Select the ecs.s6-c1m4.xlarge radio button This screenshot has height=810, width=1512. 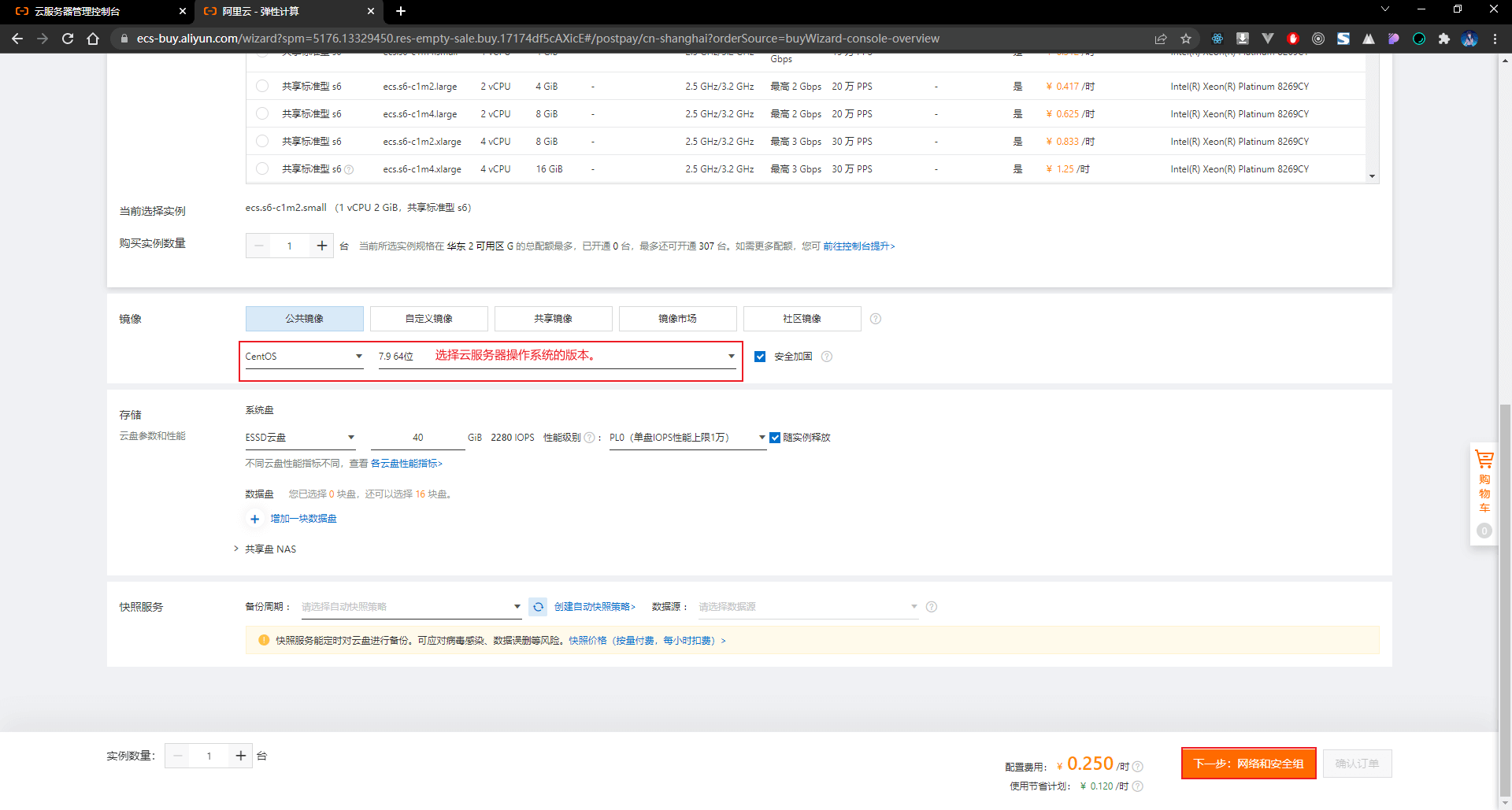click(x=262, y=168)
